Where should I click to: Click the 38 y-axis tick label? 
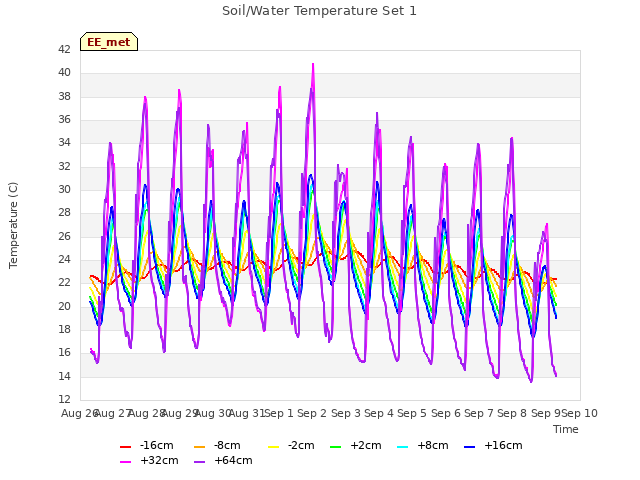[x=64, y=96]
